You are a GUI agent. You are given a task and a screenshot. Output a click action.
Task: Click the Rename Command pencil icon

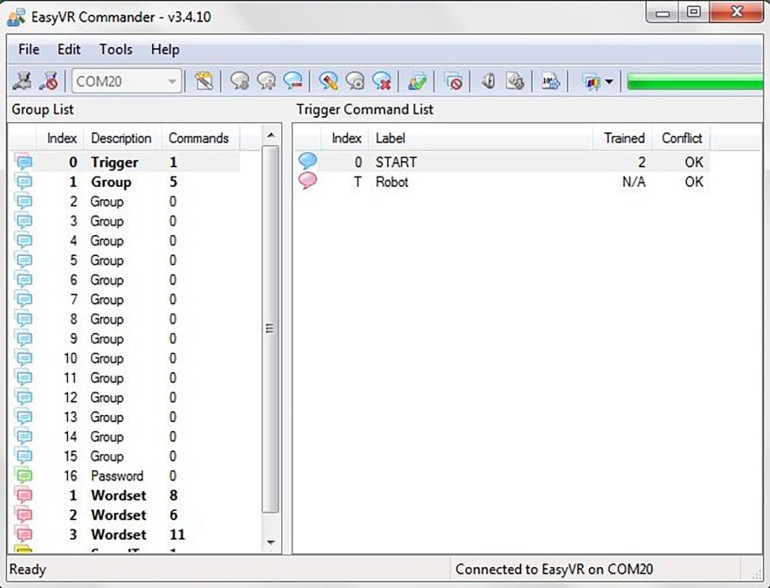pos(328,81)
